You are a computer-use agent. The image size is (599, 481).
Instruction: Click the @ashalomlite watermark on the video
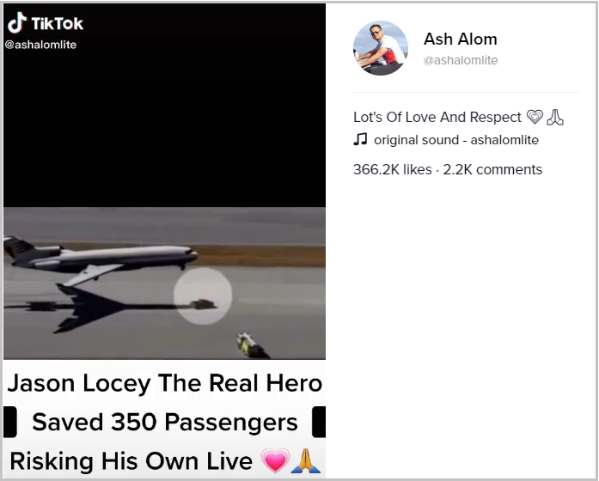coord(40,45)
